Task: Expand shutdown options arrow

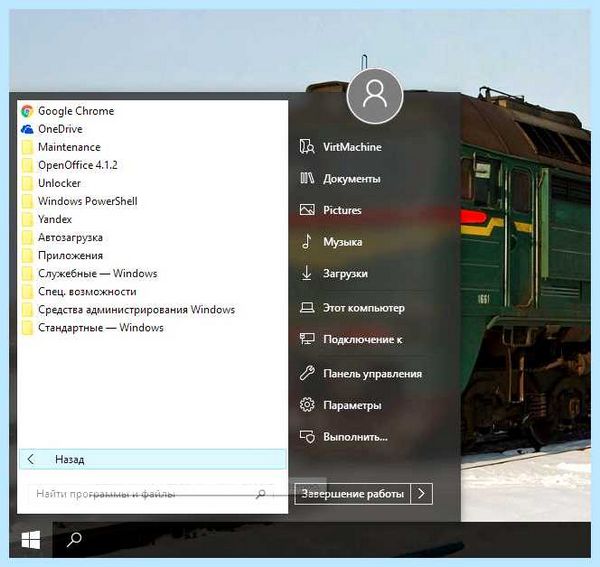Action: [421, 494]
